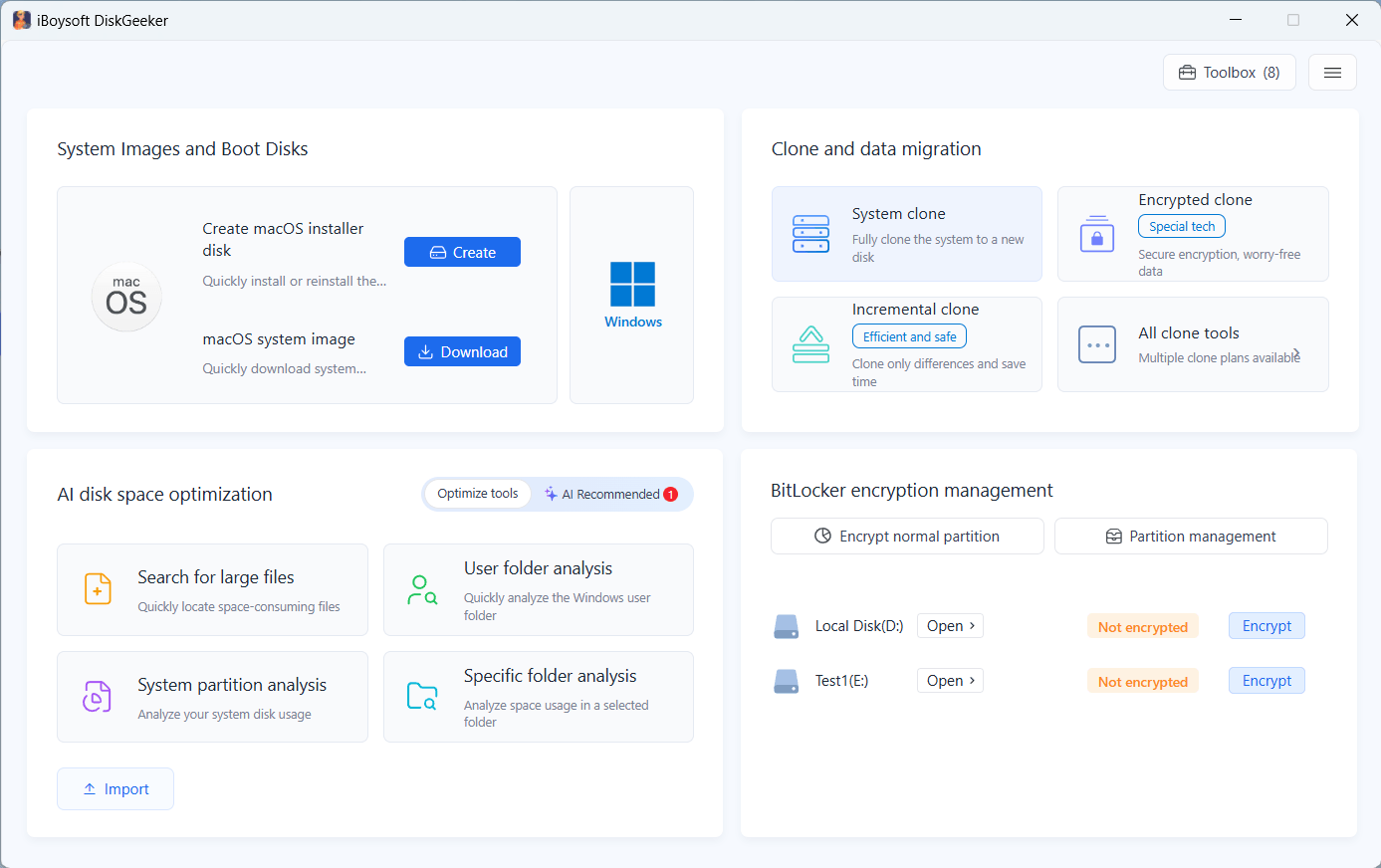The height and width of the screenshot is (868, 1381).
Task: Import optimization data with Import button
Action: [115, 789]
